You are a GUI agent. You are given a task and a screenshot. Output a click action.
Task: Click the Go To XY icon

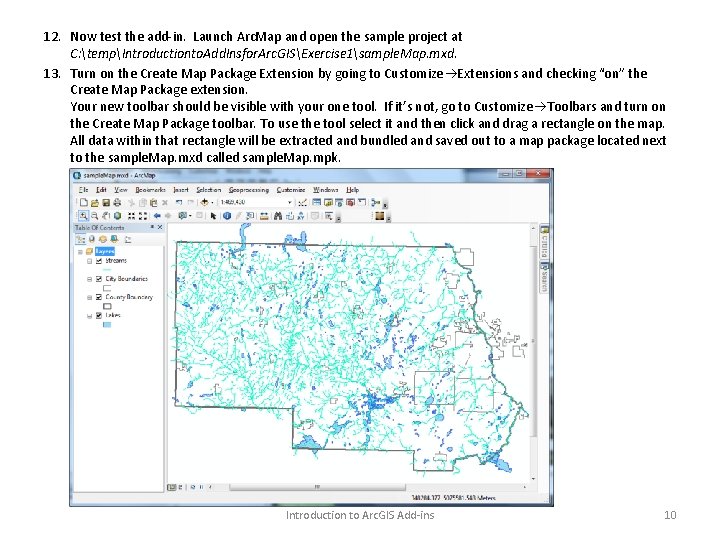click(300, 216)
